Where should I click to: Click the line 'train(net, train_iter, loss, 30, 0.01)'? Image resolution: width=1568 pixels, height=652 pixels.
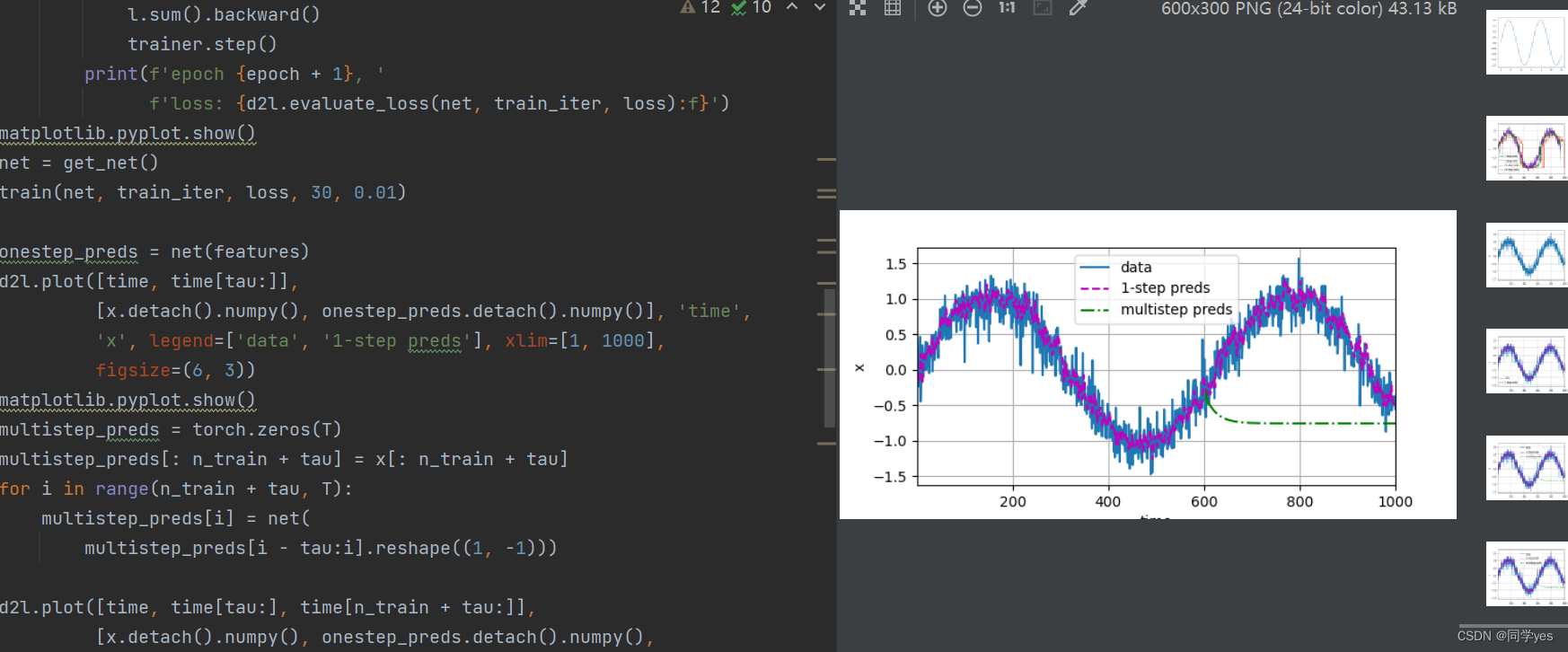tap(203, 192)
